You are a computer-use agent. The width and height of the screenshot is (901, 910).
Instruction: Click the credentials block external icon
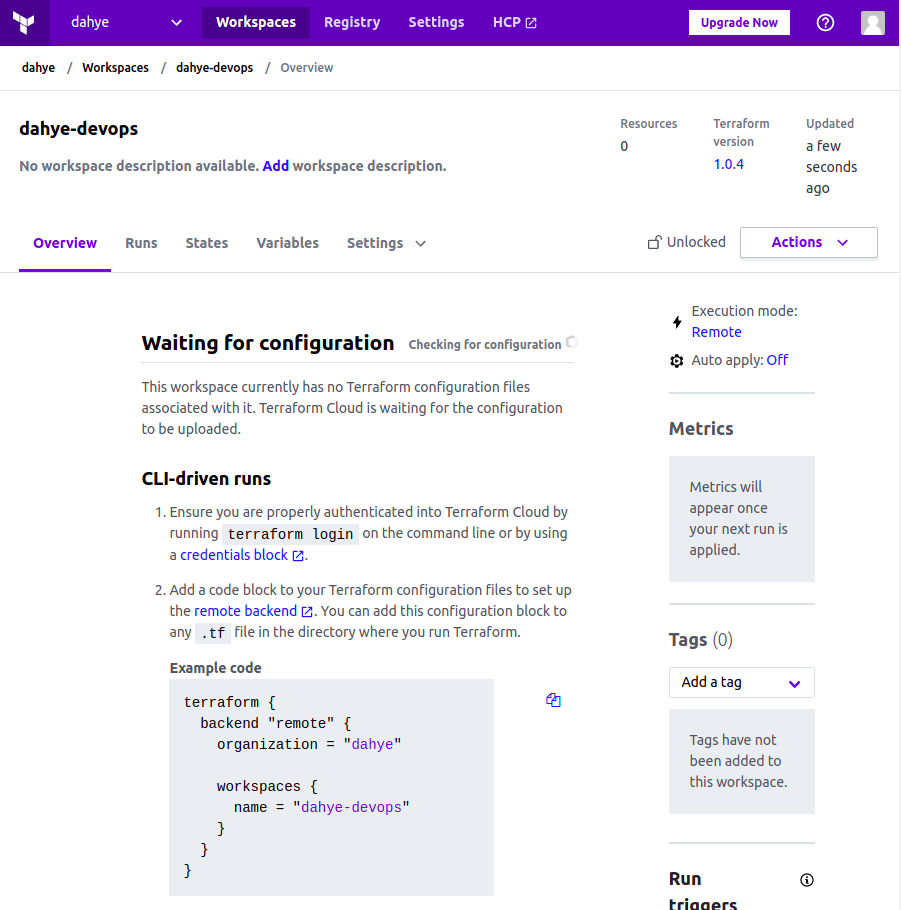click(x=298, y=555)
